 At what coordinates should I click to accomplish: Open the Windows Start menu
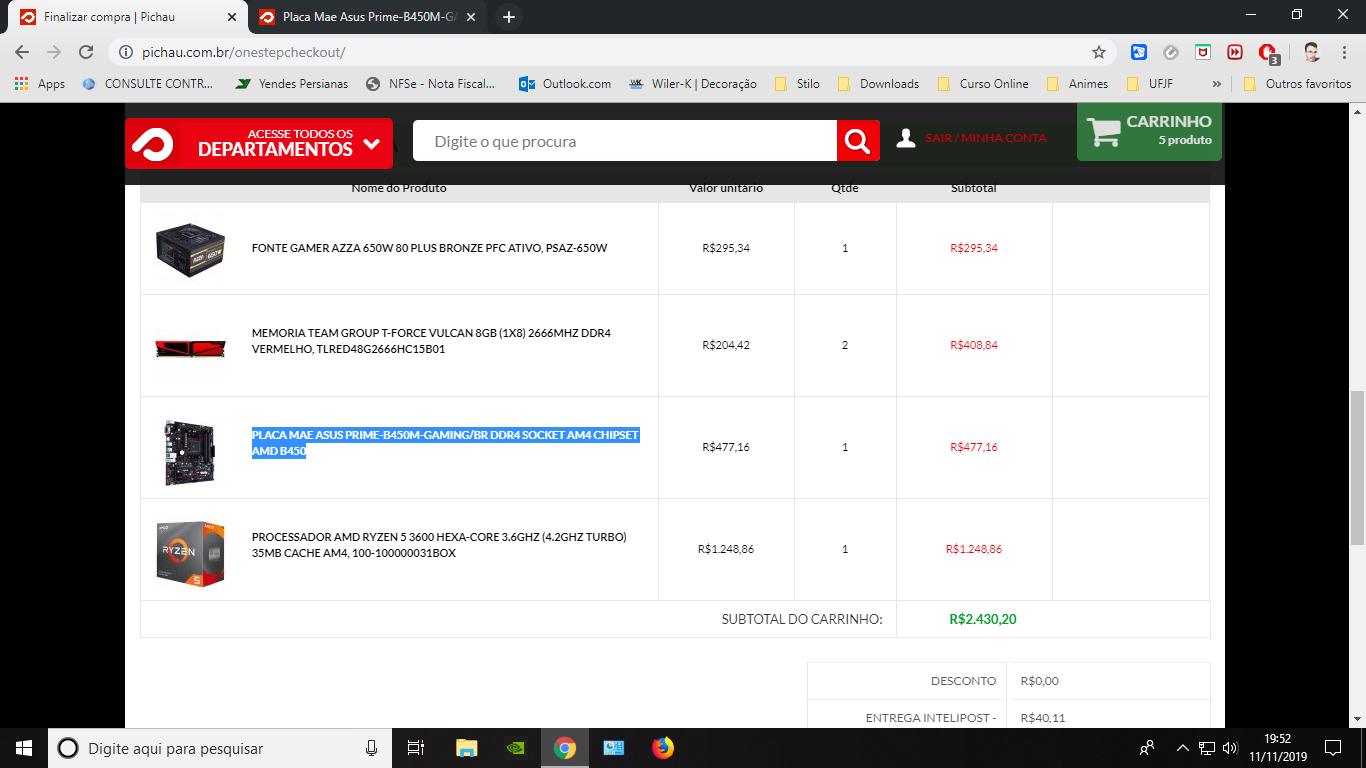pos(24,748)
